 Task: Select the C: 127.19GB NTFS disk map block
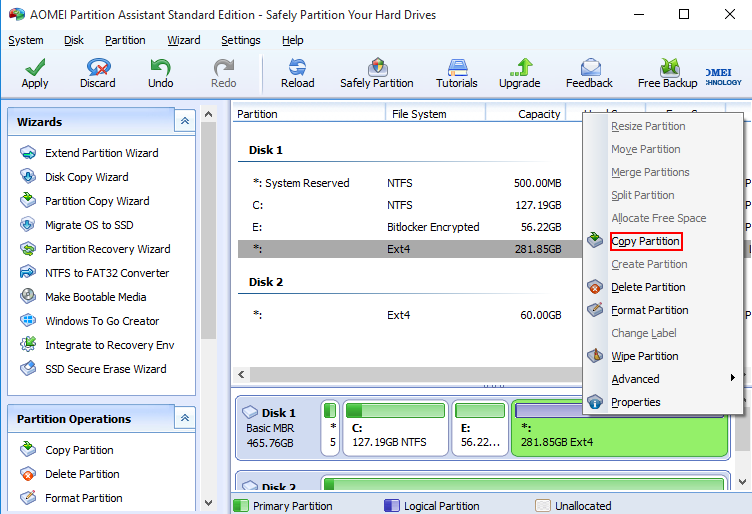click(x=396, y=428)
